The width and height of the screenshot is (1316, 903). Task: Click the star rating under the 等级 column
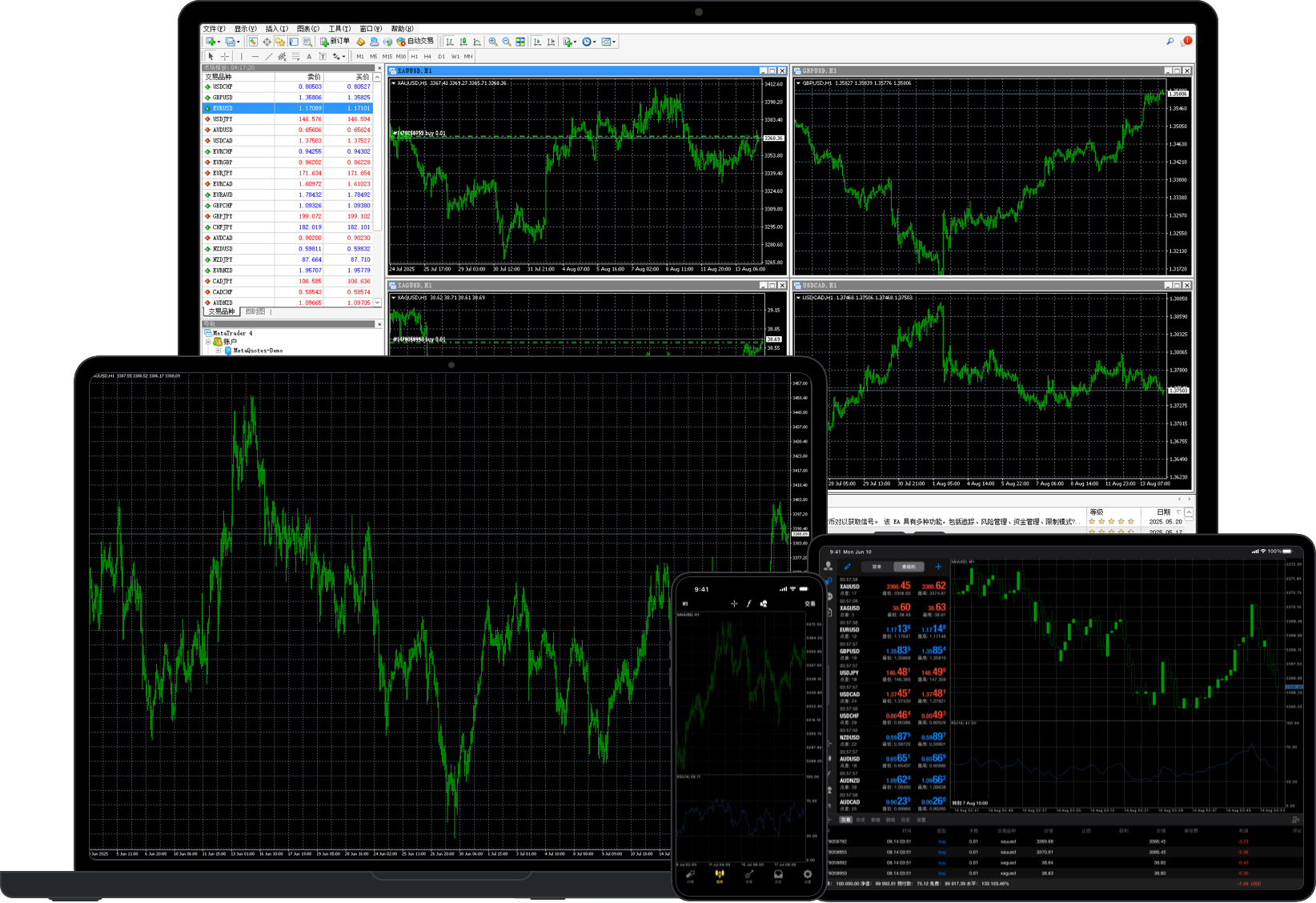(x=1111, y=520)
